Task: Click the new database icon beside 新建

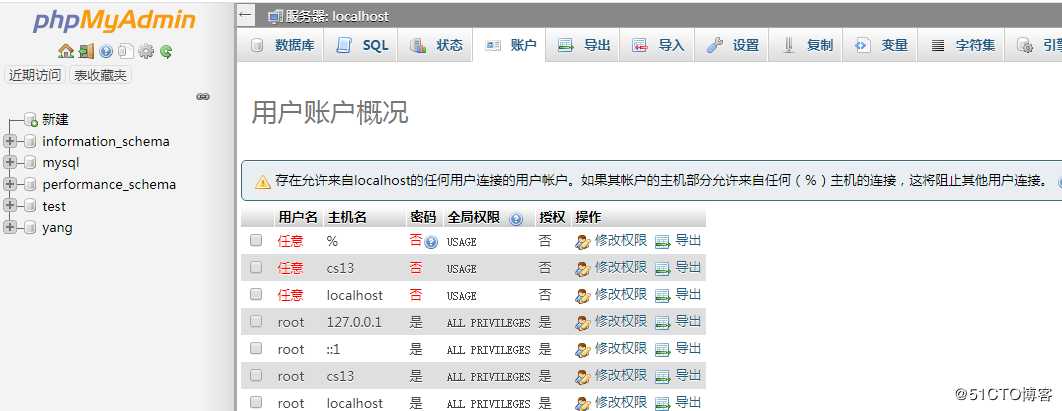Action: click(x=30, y=120)
